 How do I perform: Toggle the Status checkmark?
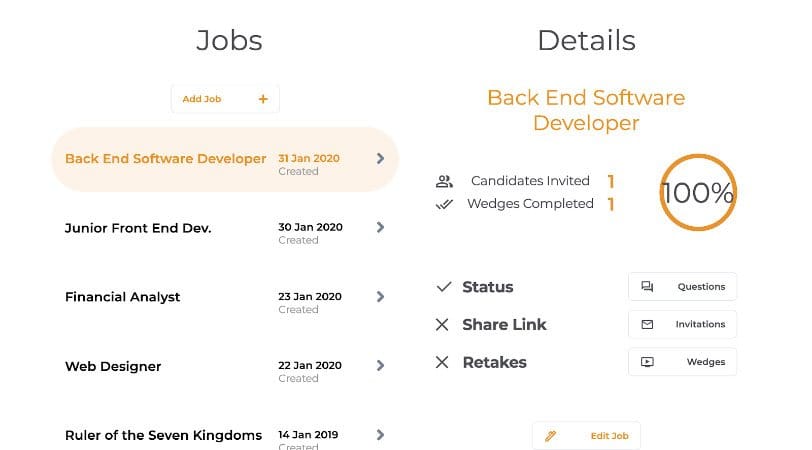point(444,287)
